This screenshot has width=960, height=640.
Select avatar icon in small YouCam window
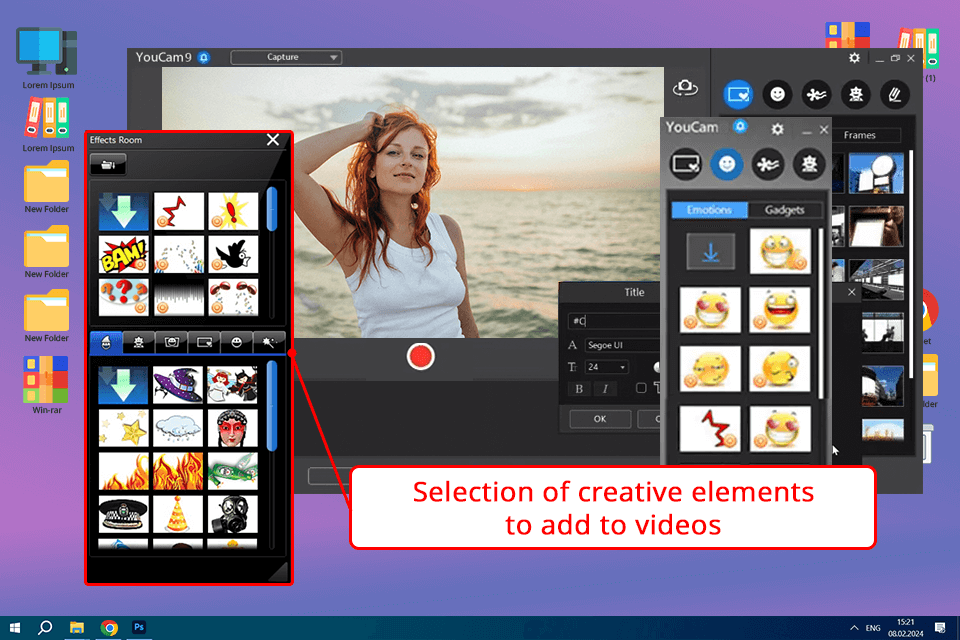click(809, 164)
